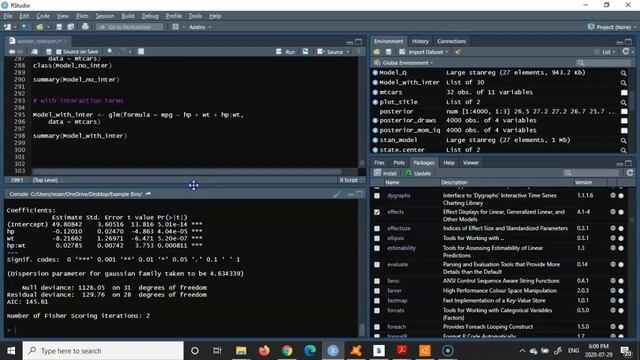
Task: Open the dygraphs package link
Action: [399, 196]
